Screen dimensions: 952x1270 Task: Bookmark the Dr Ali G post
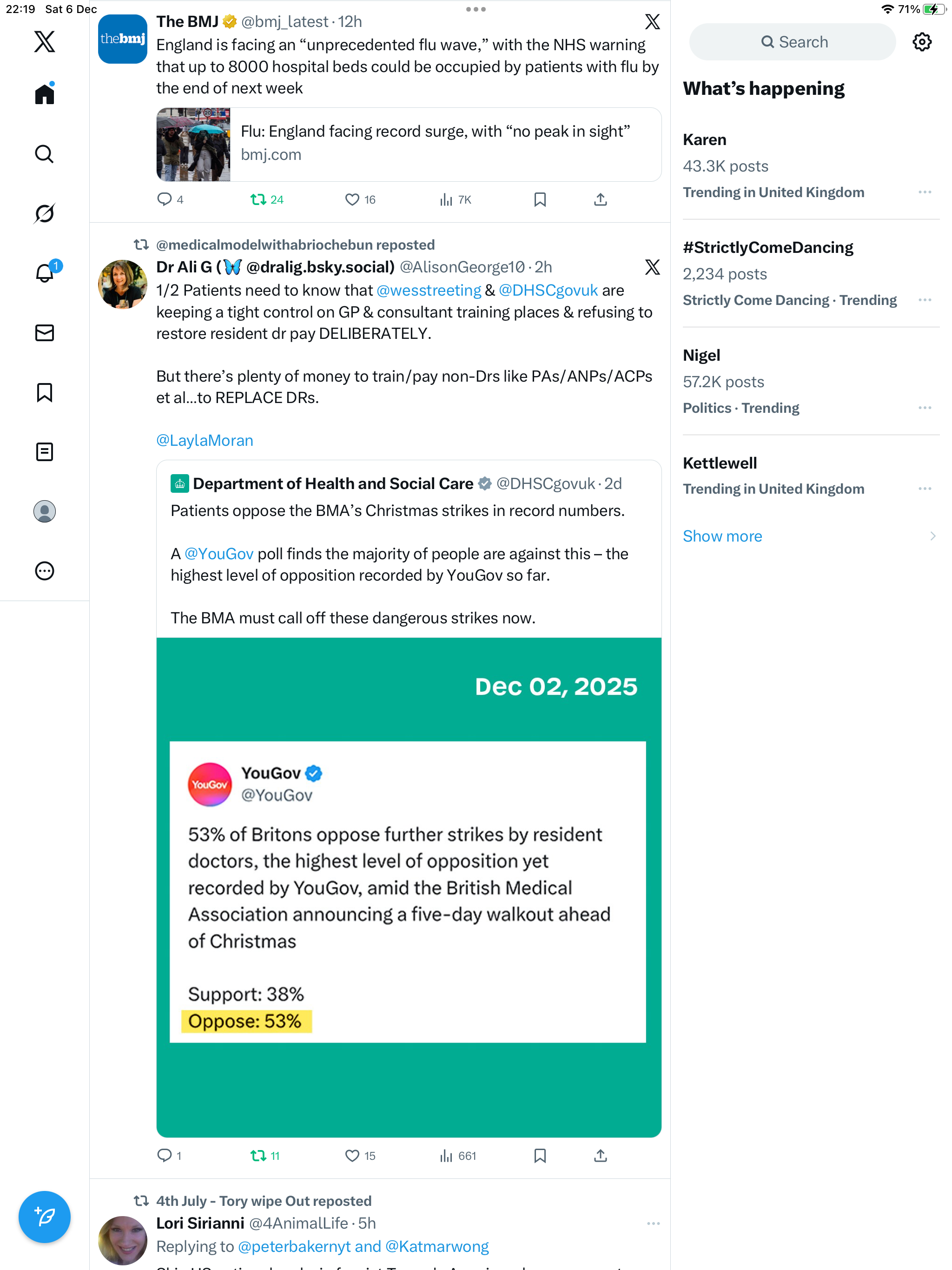coord(540,1156)
